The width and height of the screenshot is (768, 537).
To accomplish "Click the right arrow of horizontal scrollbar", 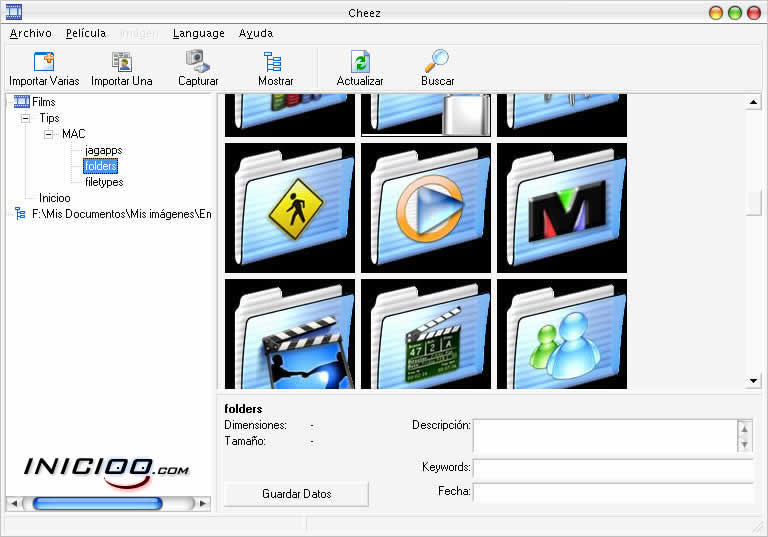I will 203,503.
